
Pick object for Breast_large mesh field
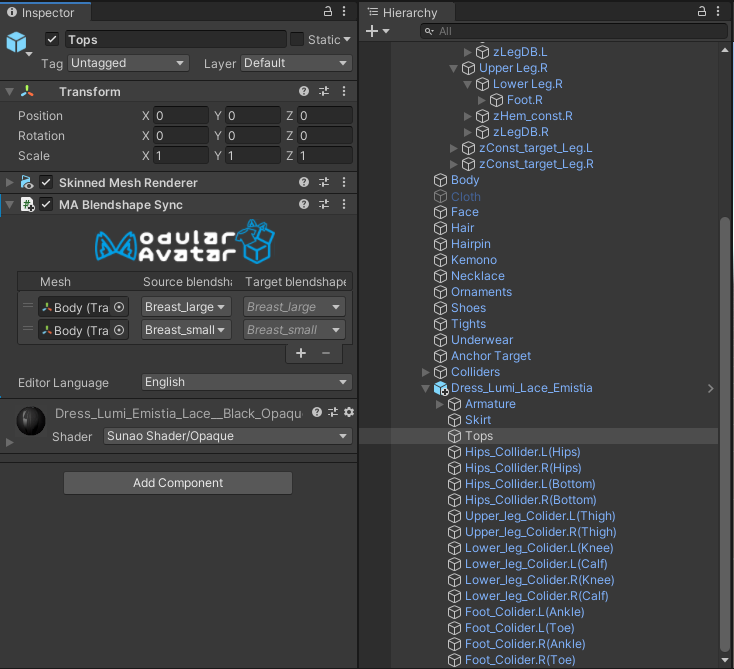pos(119,307)
